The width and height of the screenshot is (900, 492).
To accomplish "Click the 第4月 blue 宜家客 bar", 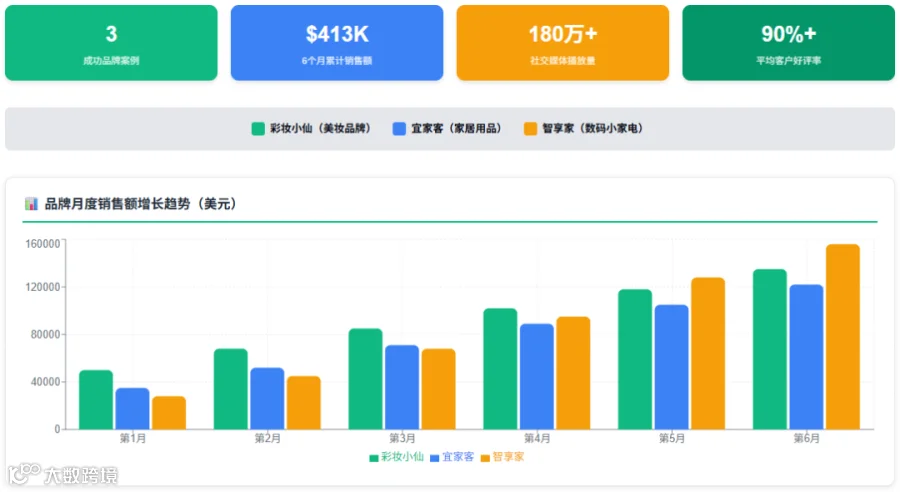I will coord(537,377).
